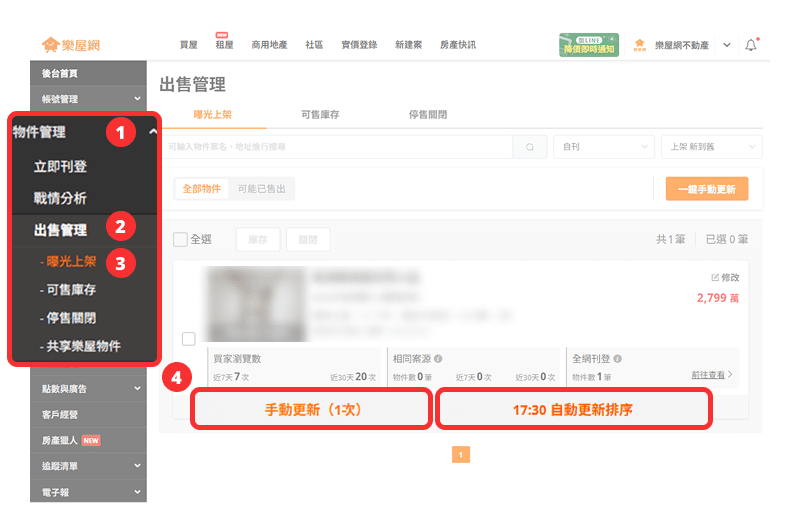Open the 上架 新到舊 sort dropdown
The image size is (800, 524).
coord(712,147)
